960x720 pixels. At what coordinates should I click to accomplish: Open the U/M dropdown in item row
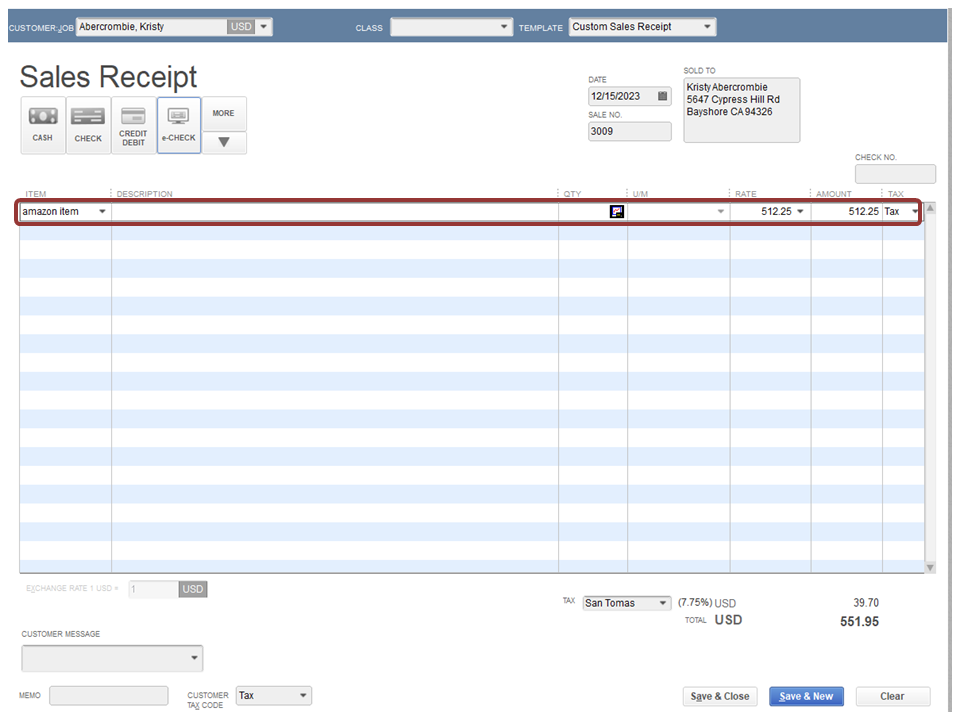tap(721, 211)
